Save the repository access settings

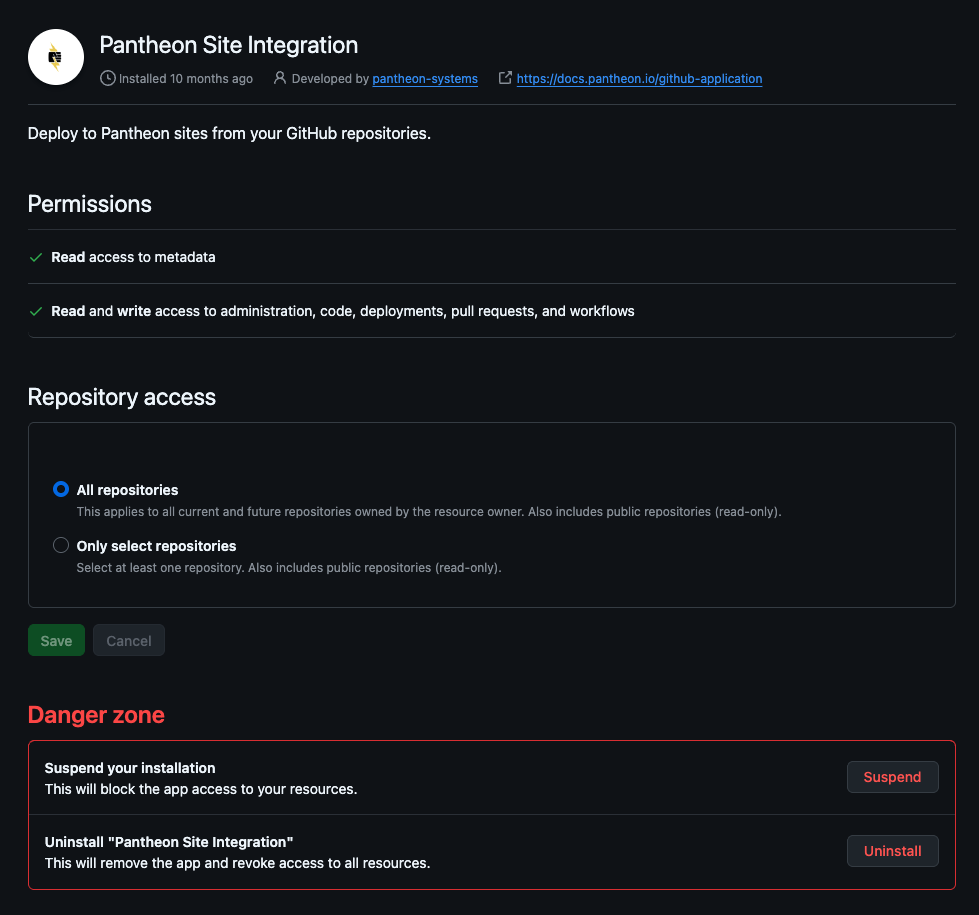click(56, 640)
